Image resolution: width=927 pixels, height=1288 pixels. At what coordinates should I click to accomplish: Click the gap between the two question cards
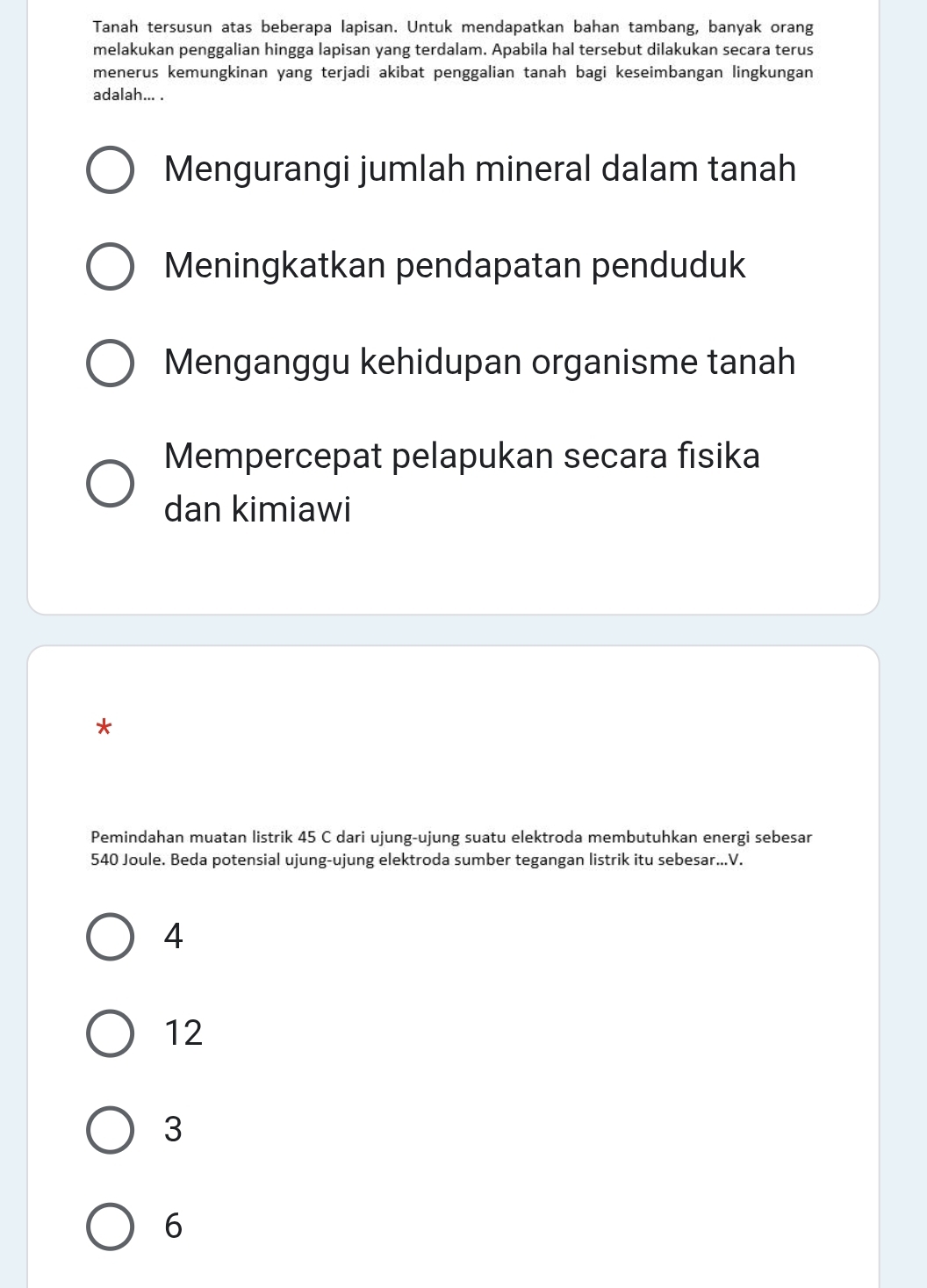(453, 630)
